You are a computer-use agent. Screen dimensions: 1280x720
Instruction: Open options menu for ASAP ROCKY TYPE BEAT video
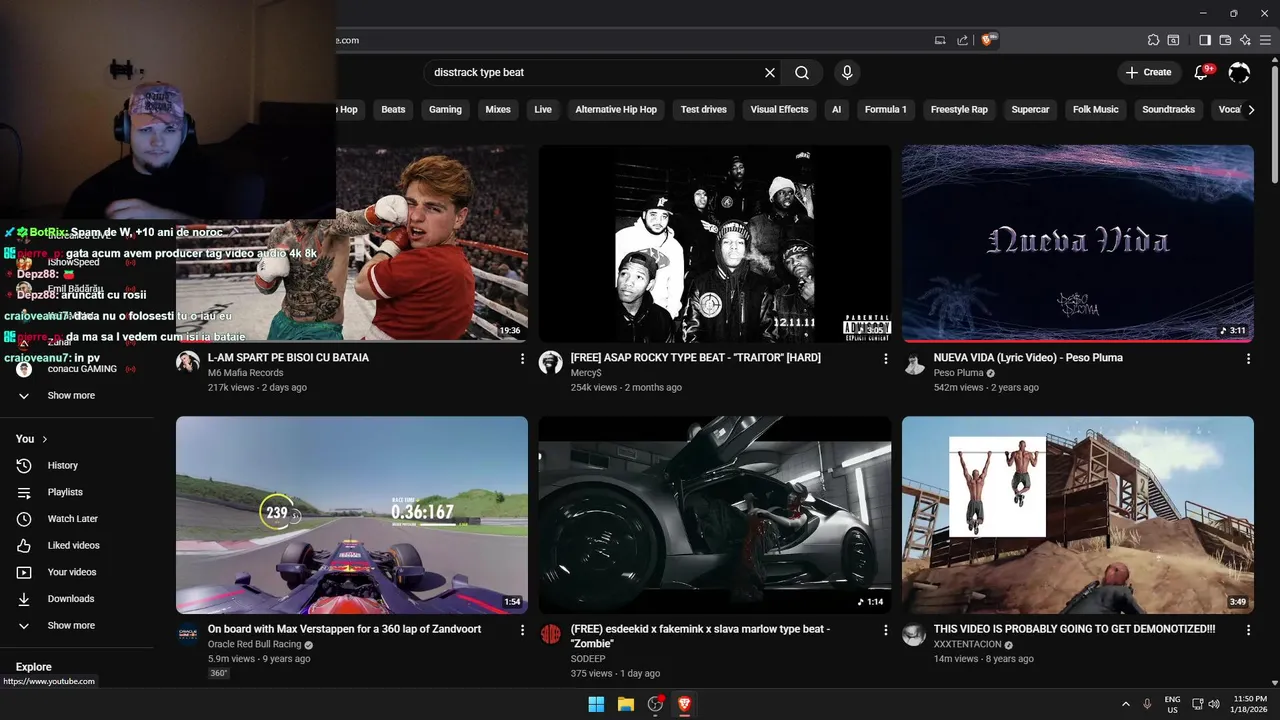pyautogui.click(x=885, y=358)
